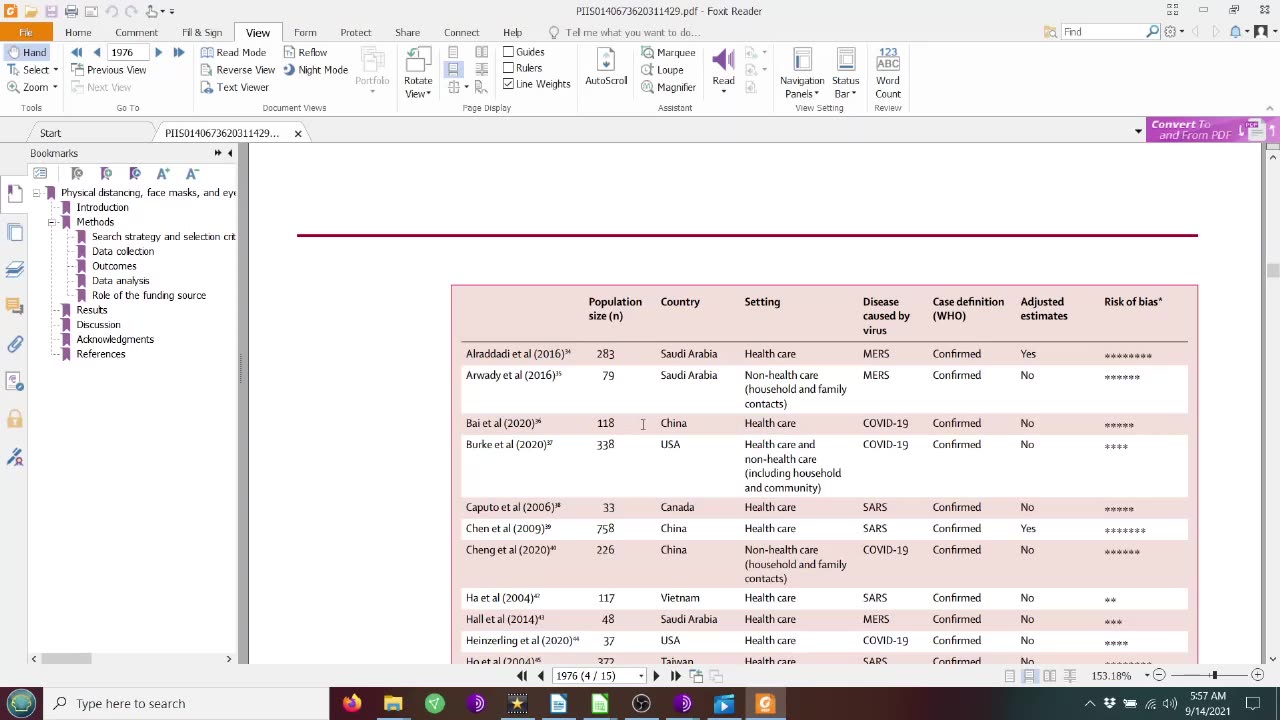Jump to Introduction bookmark
This screenshot has width=1280, height=720.
click(102, 207)
